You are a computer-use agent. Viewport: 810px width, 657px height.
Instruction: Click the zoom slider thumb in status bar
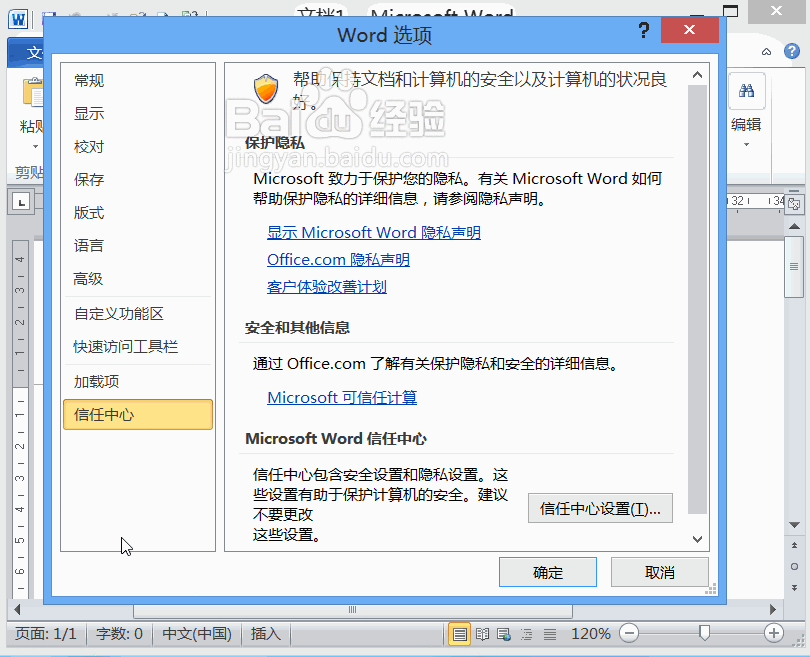coord(704,633)
